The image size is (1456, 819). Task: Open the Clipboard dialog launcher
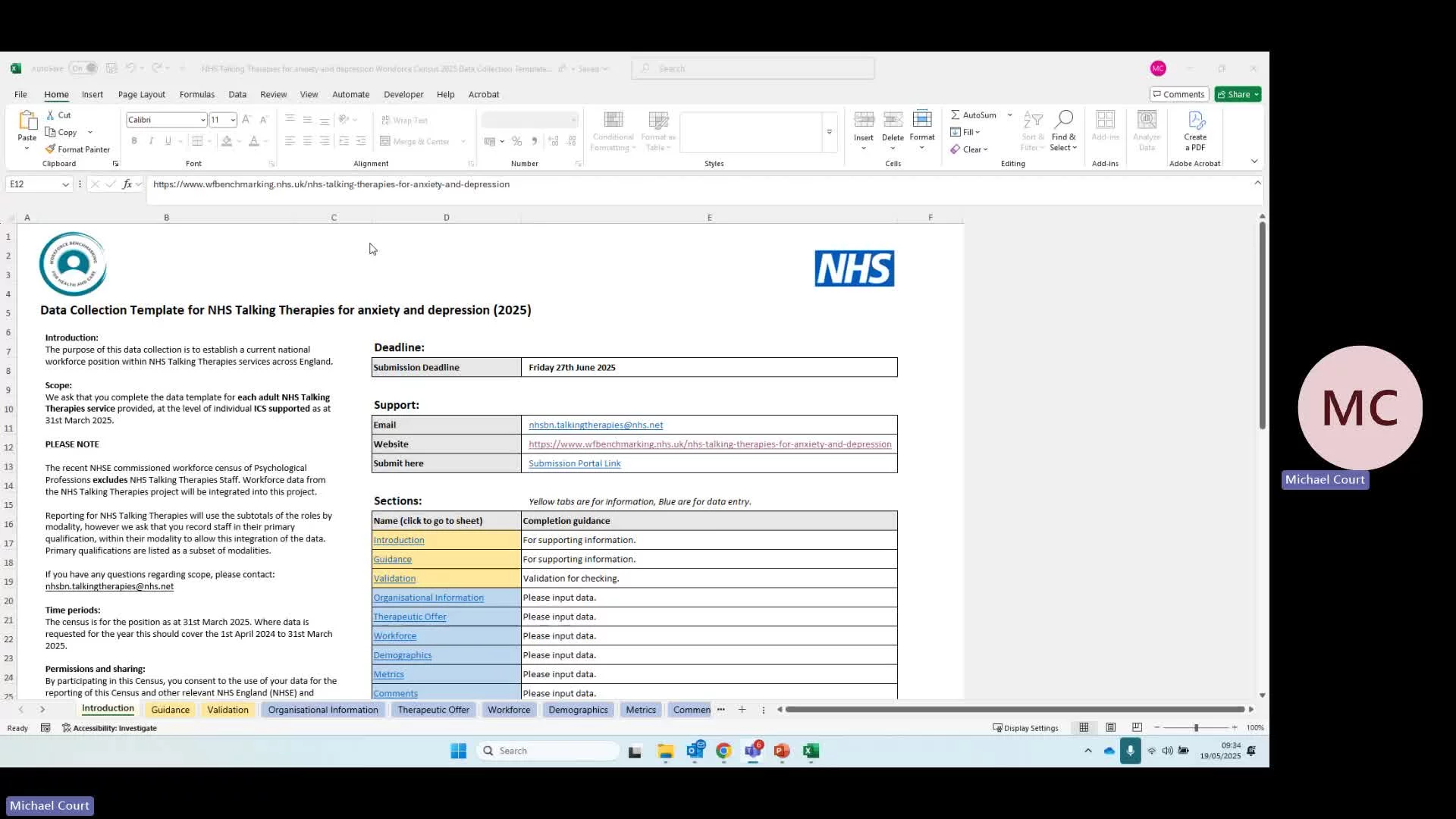coord(115,164)
